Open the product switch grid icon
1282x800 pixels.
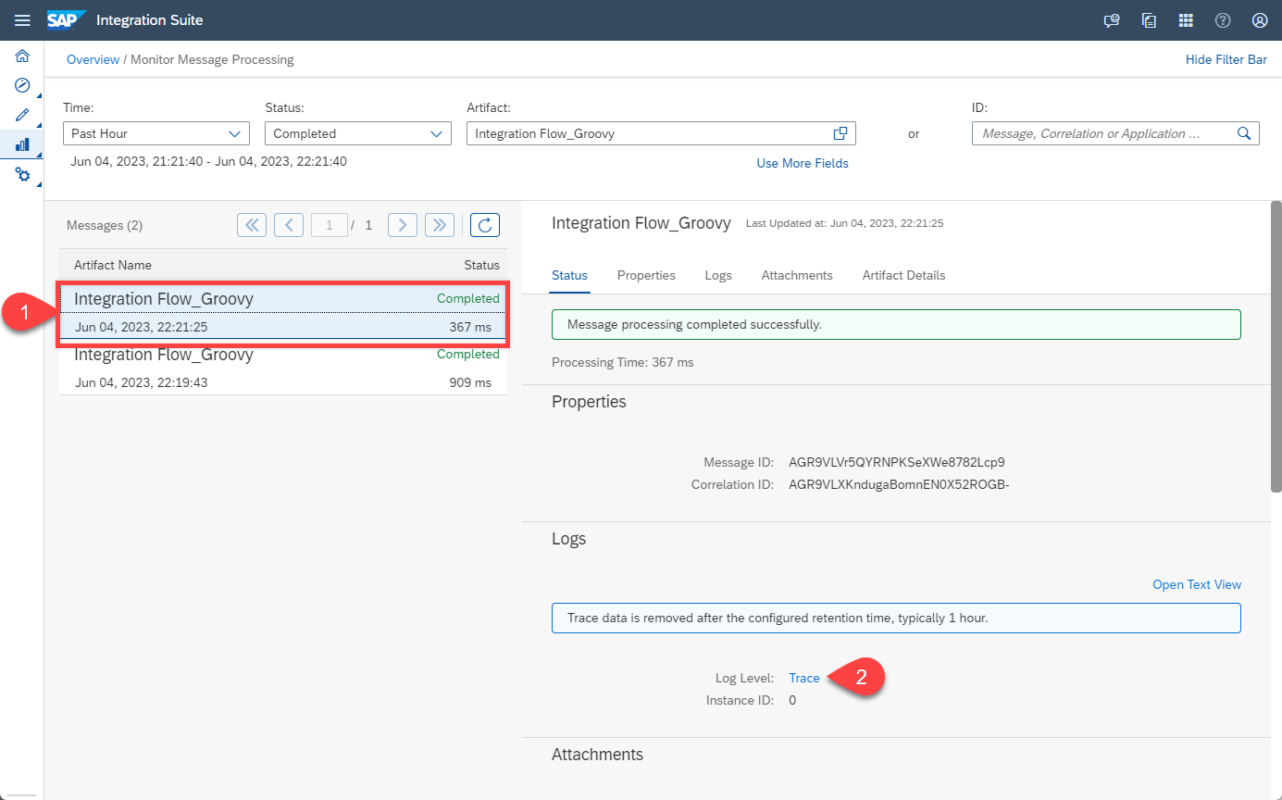[x=1186, y=20]
